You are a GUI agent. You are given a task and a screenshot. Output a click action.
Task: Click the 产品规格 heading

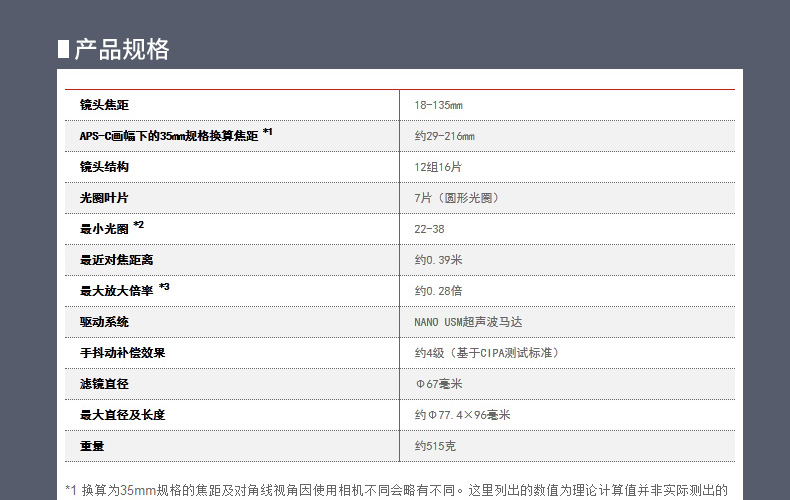coord(121,49)
